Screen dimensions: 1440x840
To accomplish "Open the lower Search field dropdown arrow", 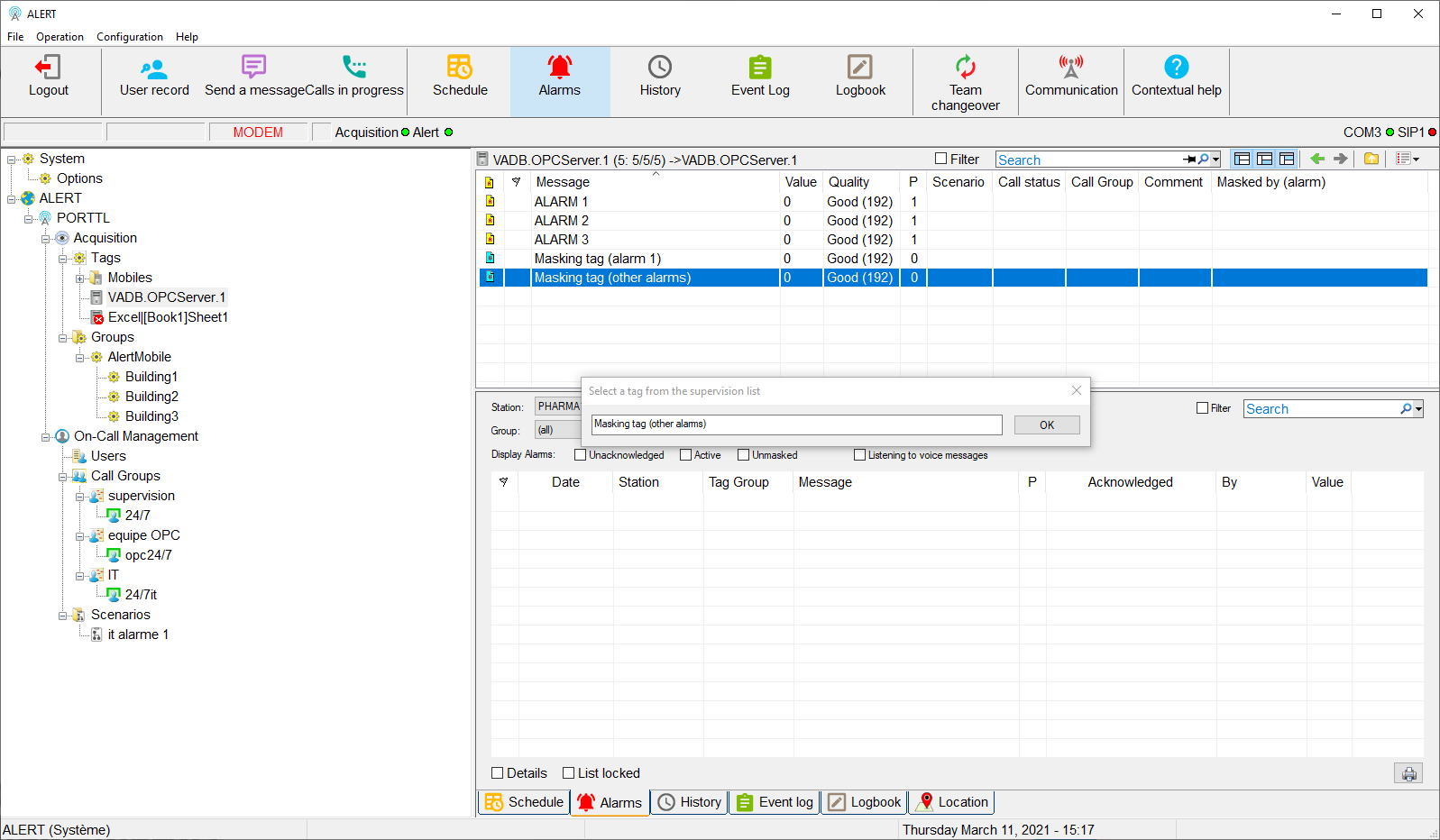I will pyautogui.click(x=1418, y=409).
